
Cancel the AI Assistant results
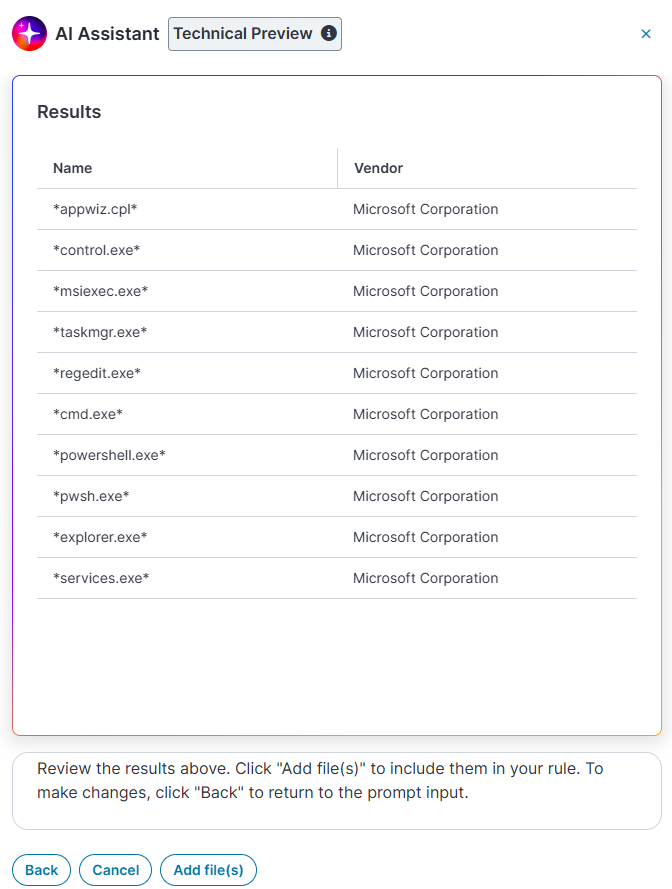click(116, 870)
